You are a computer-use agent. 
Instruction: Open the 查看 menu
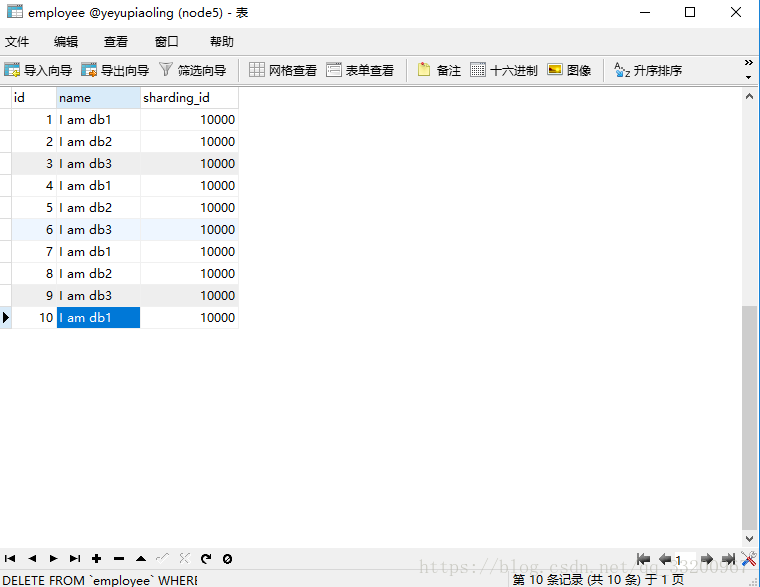click(x=116, y=41)
